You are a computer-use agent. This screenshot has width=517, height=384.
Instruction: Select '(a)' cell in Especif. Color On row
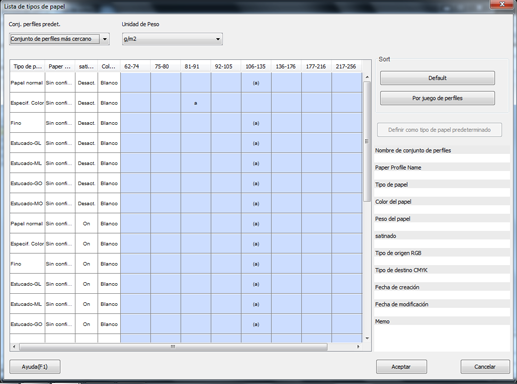click(256, 244)
